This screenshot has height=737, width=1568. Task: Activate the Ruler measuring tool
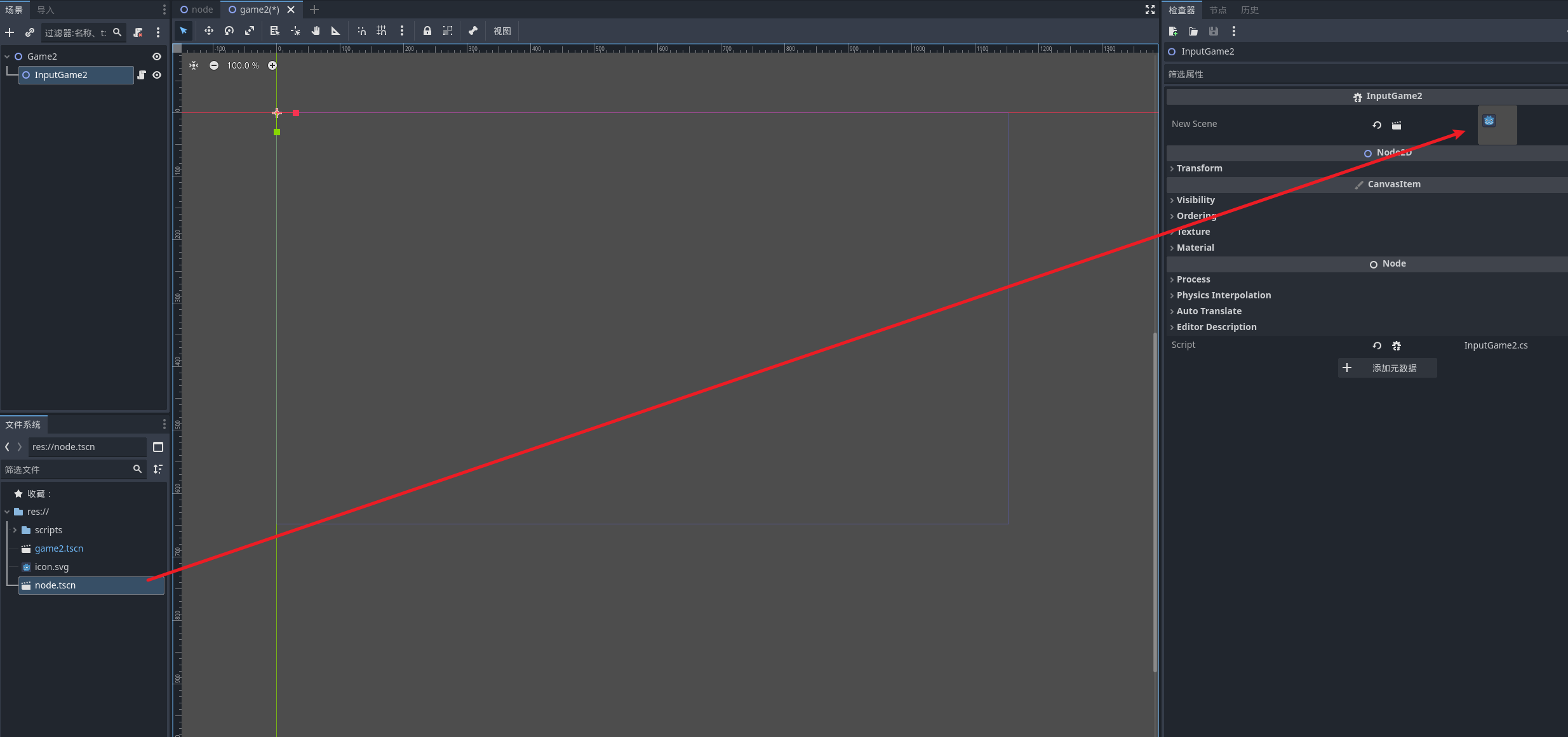point(336,30)
